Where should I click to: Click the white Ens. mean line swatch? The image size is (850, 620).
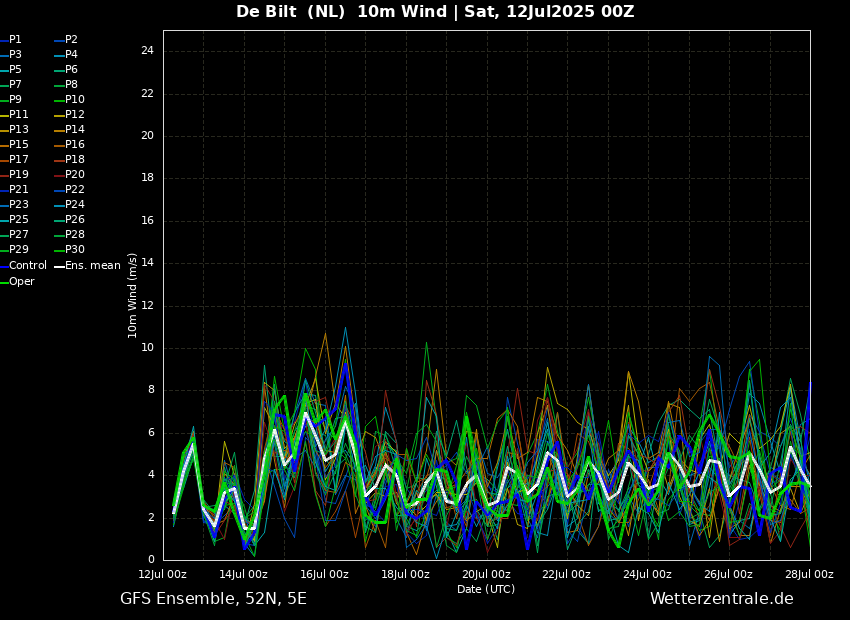pos(58,266)
